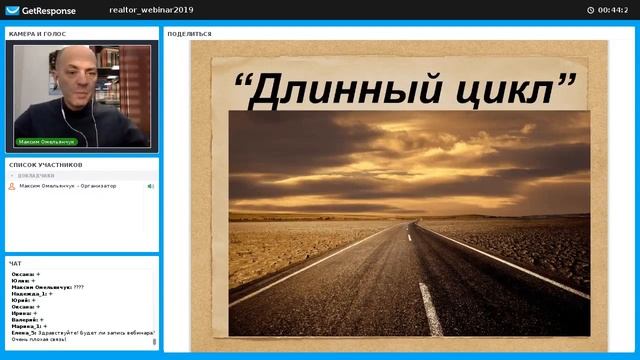Viewport: 640px width, 360px height.
Task: Select Максим Омельянчук – Организатор participant row
Action: tap(82, 186)
